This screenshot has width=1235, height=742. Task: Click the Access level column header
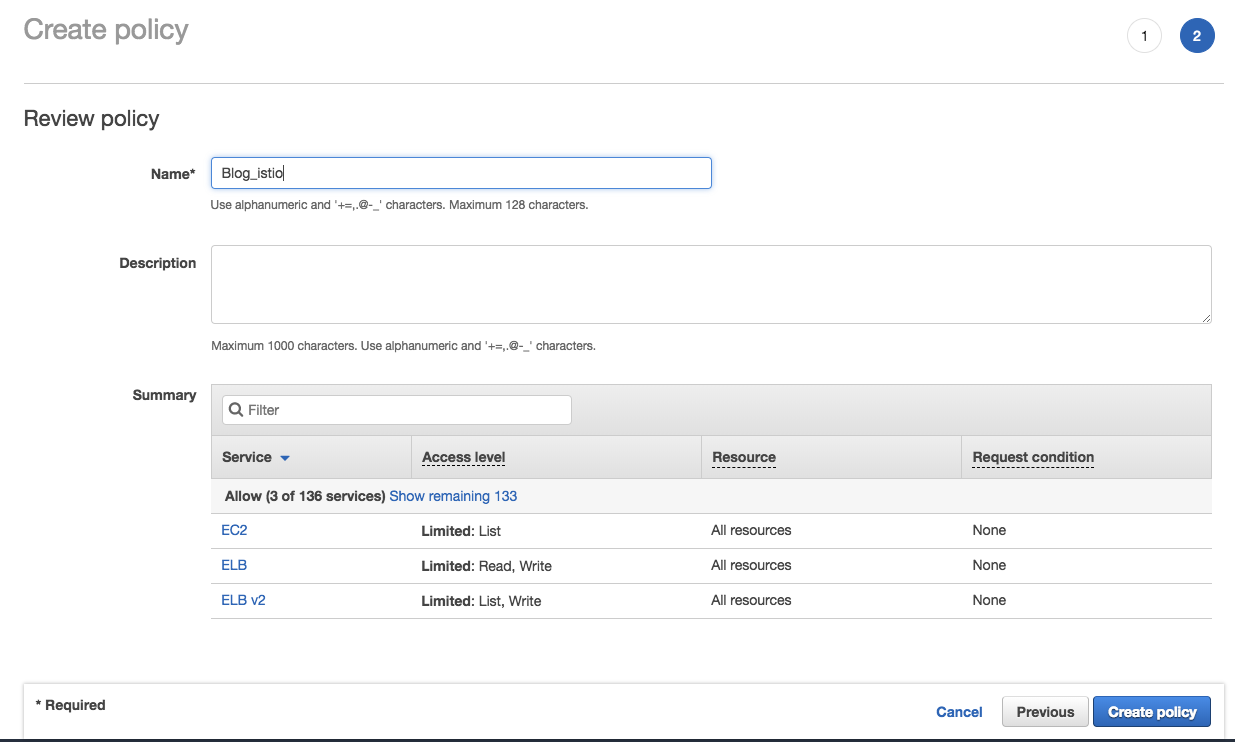463,457
